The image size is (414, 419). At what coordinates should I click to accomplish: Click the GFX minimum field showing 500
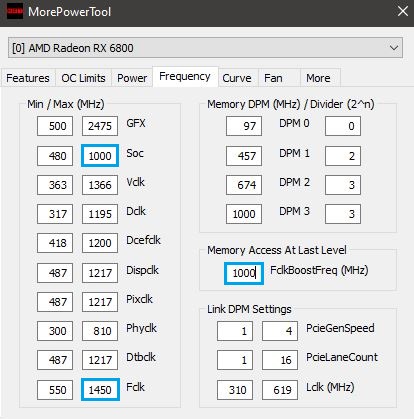[55, 126]
